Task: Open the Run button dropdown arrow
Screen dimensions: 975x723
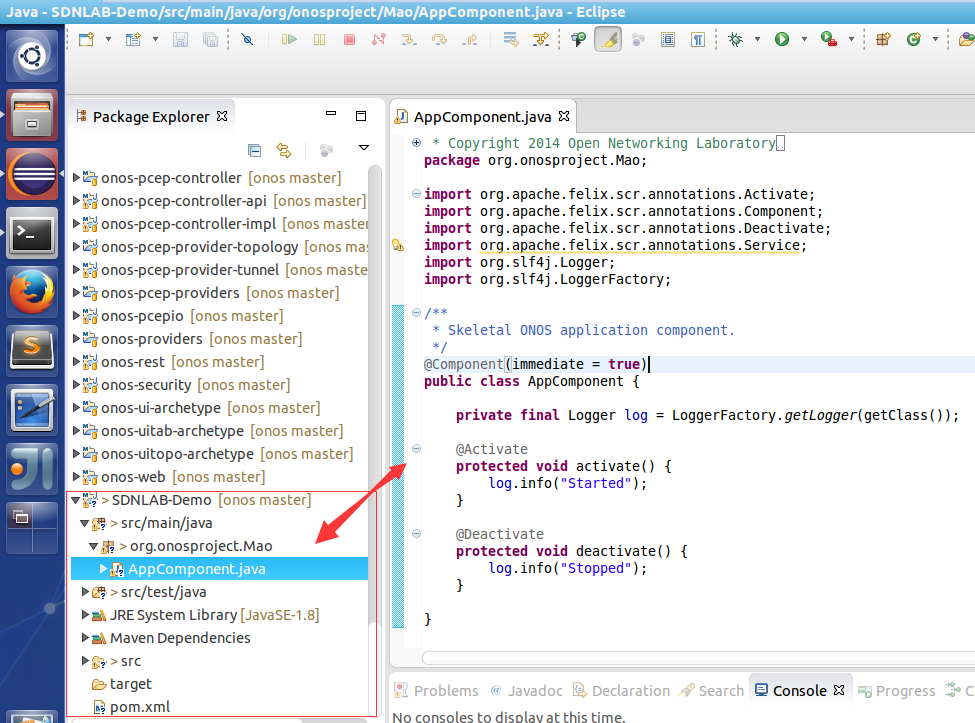Action: click(803, 40)
